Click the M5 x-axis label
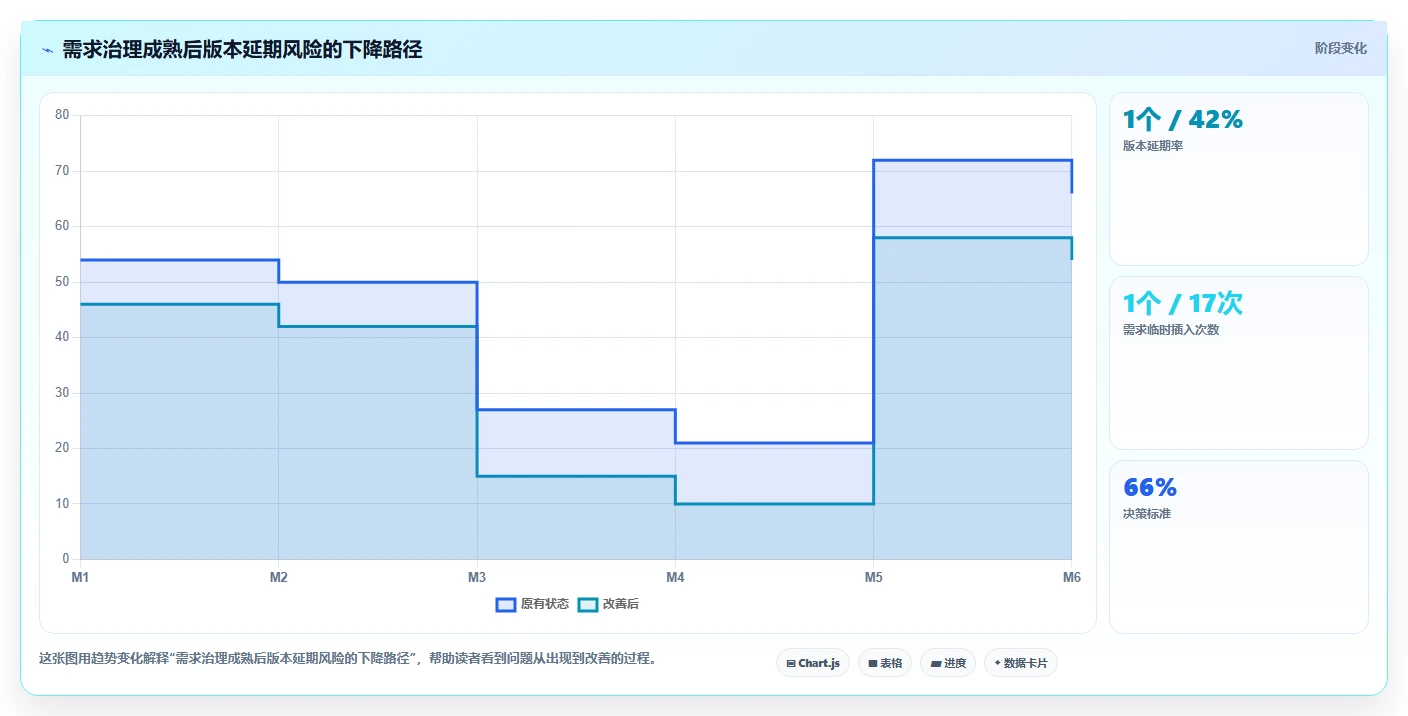Image resolution: width=1408 pixels, height=716 pixels. (873, 577)
